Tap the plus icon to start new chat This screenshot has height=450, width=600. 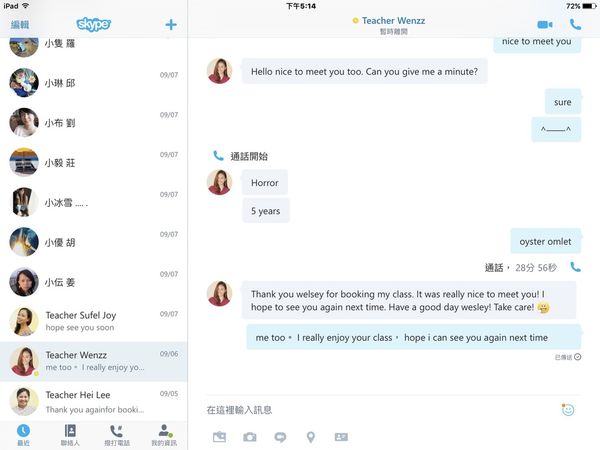171,25
